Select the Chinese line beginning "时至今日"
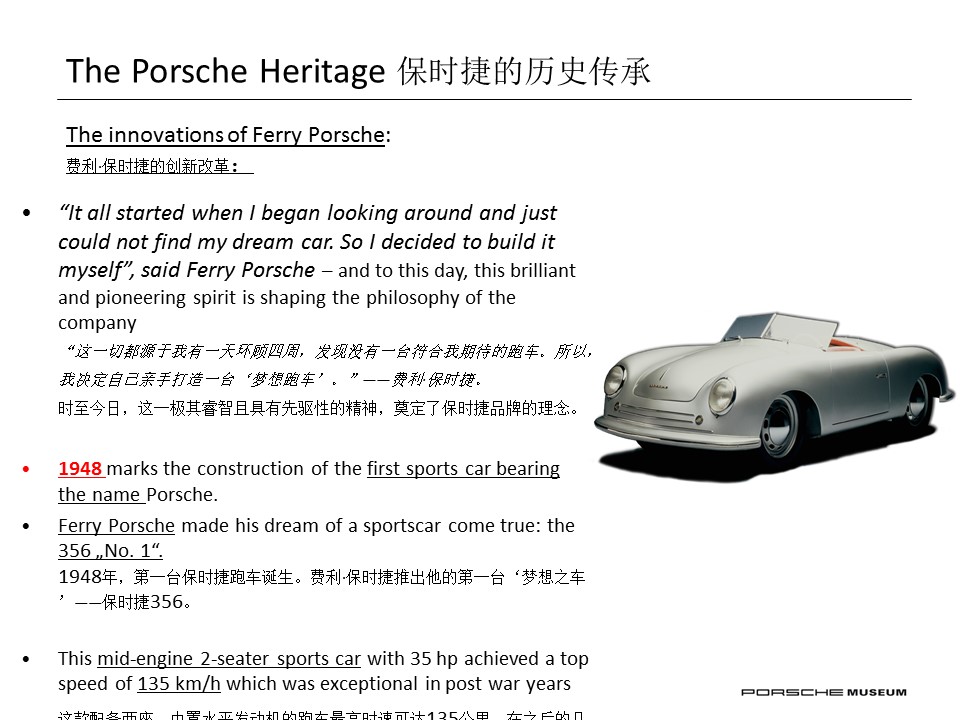960x720 pixels. (x=318, y=408)
